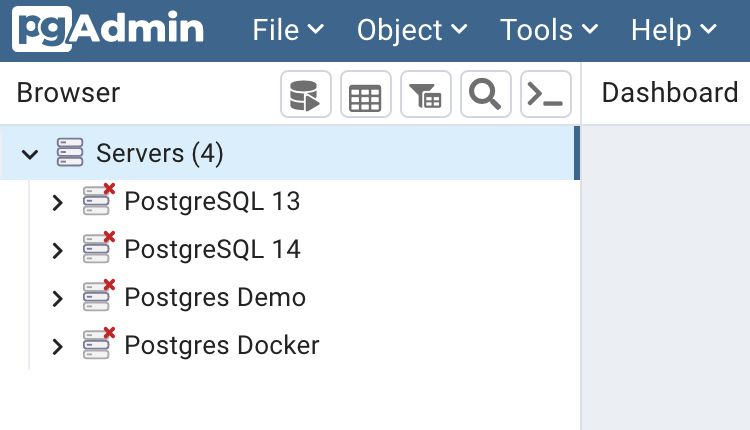Open the PSQL Tool terminal icon
Screen dimensions: 750x430
point(545,95)
